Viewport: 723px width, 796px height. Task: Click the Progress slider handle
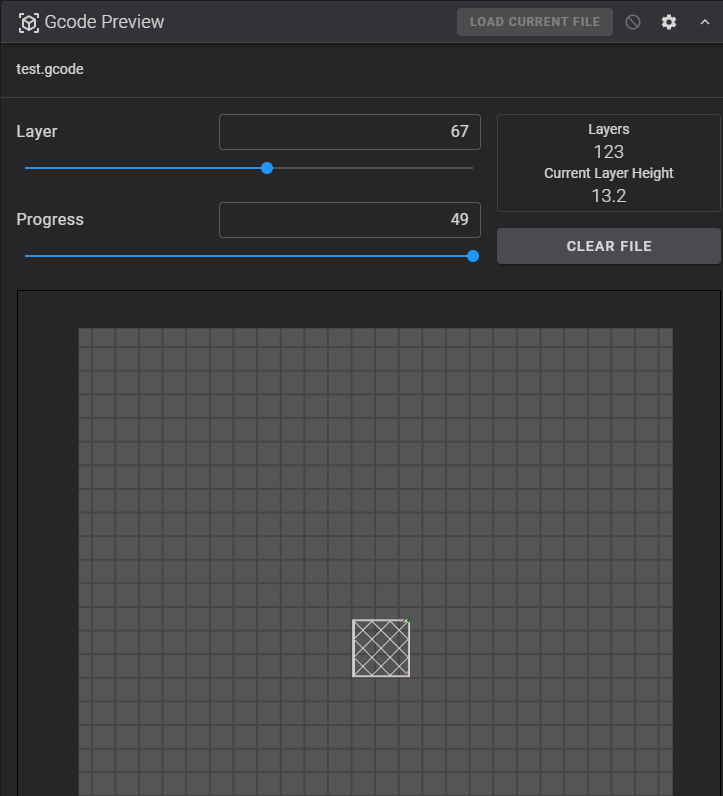tap(473, 256)
